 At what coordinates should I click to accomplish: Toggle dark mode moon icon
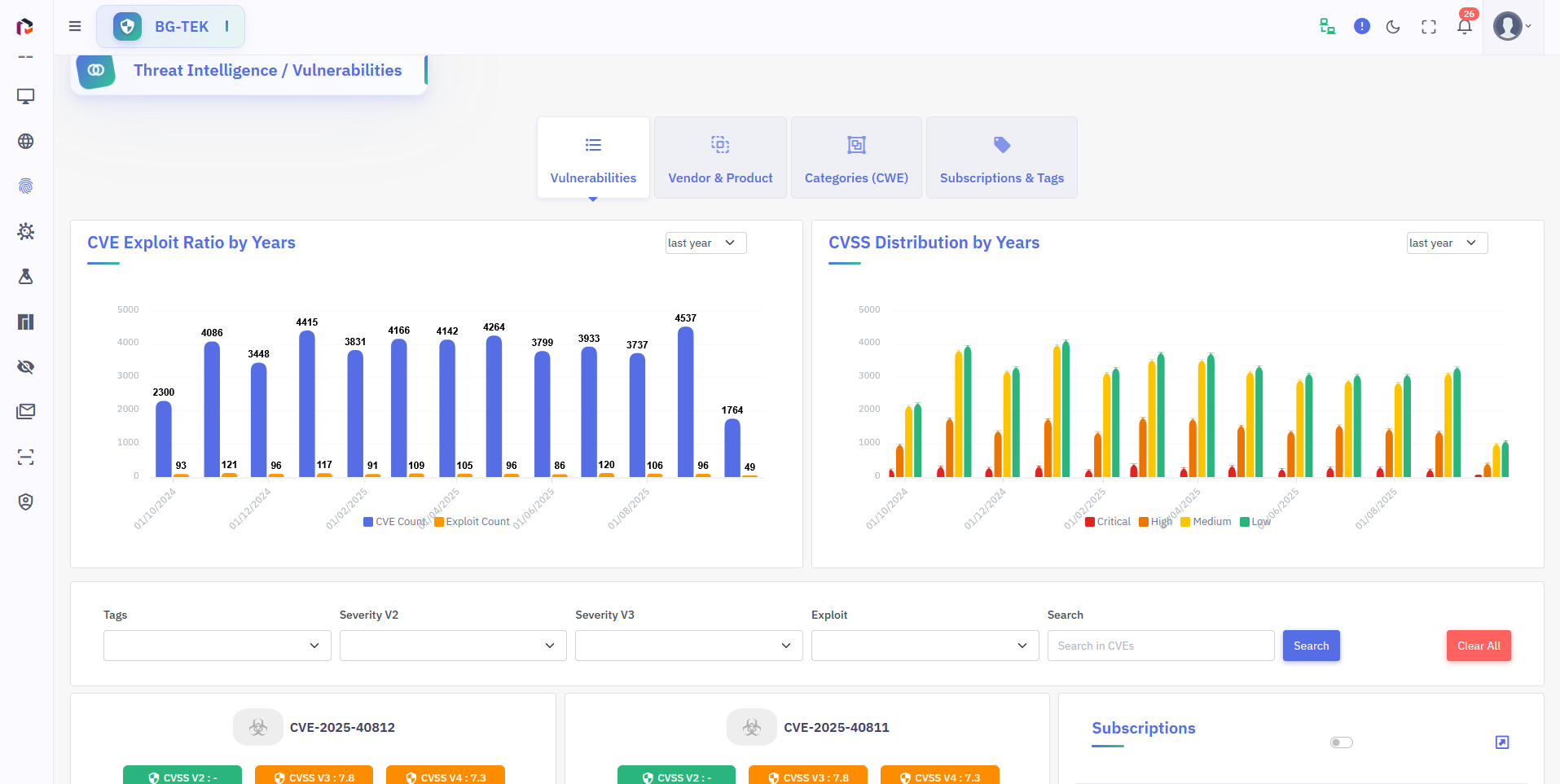1393,27
